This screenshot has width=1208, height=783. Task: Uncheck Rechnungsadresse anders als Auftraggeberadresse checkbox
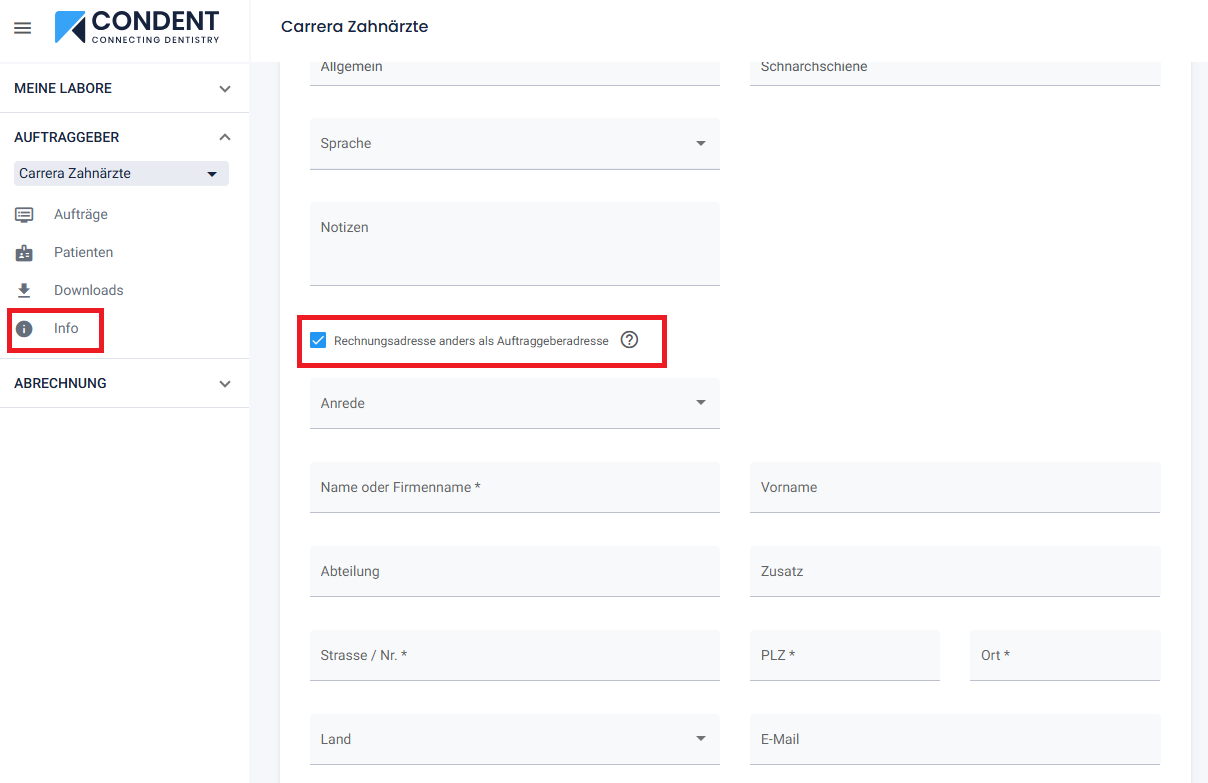point(318,340)
